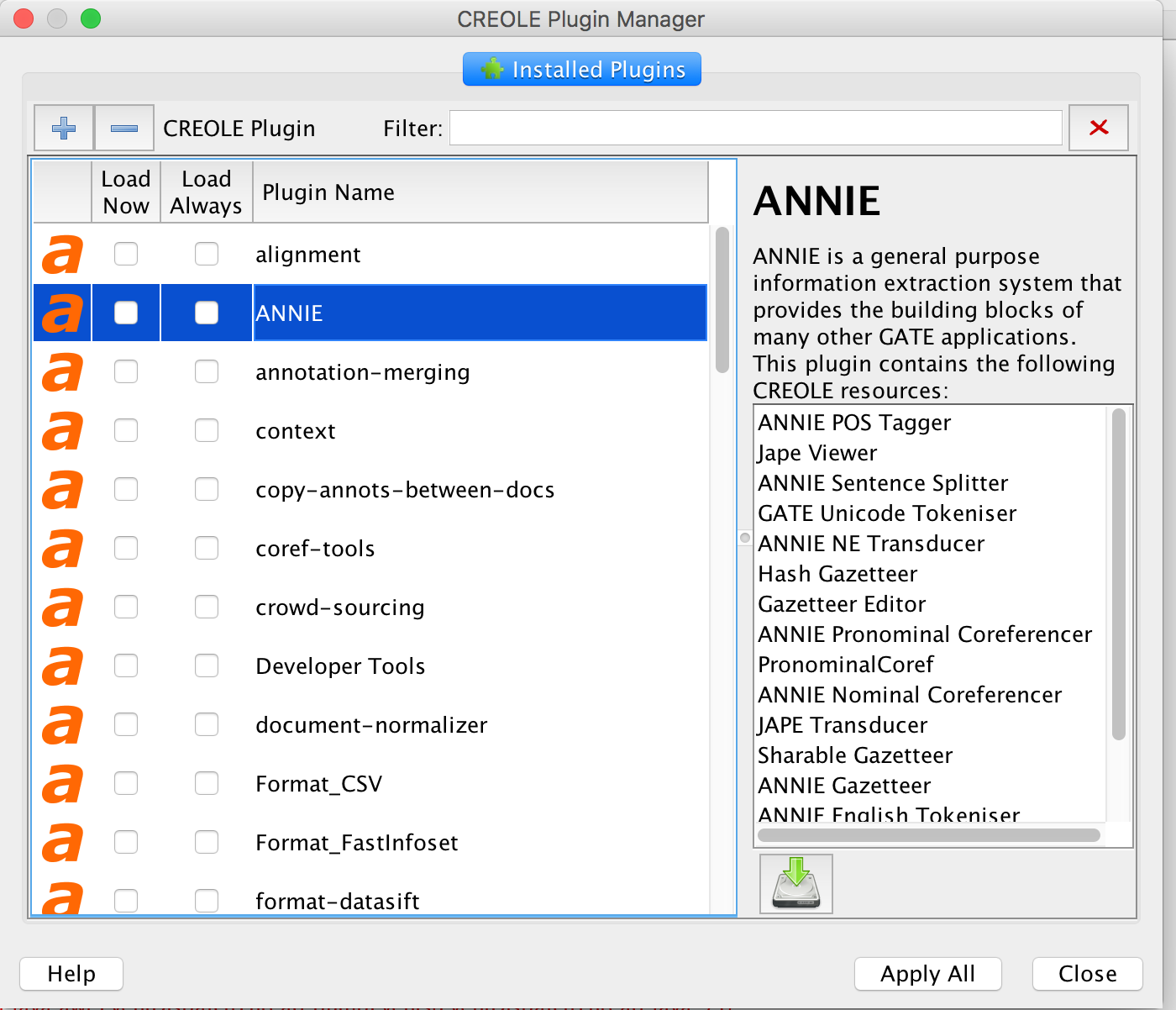This screenshot has height=1010, width=1176.
Task: Clear the filter with red X icon
Action: pyautogui.click(x=1098, y=128)
